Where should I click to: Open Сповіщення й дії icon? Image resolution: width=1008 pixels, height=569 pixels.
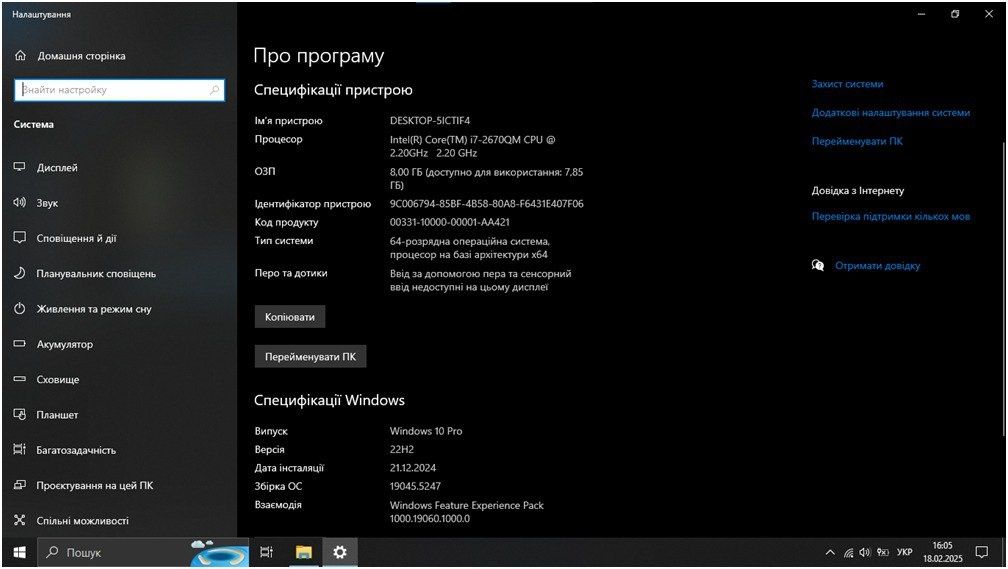[x=20, y=238]
